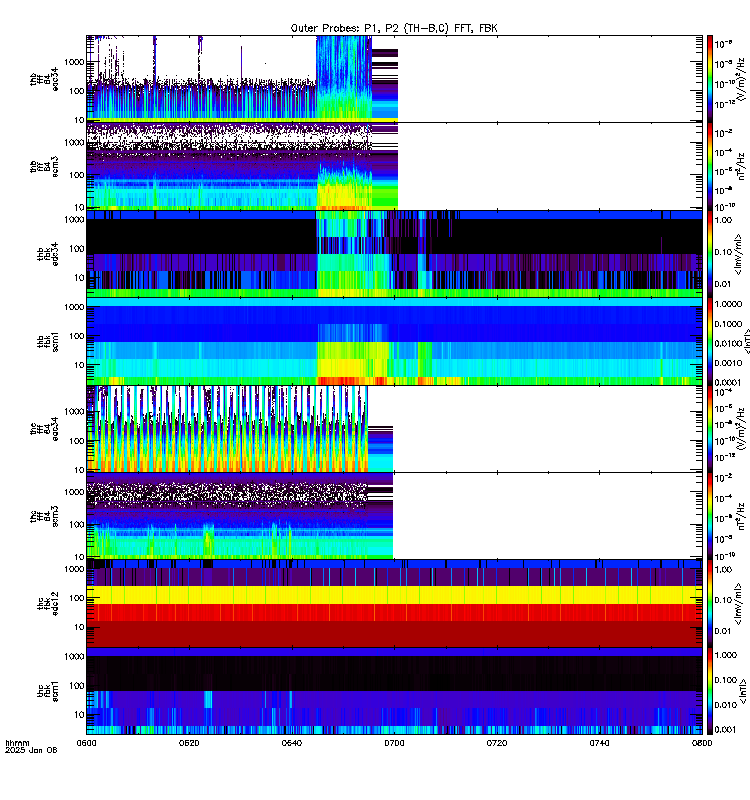
Task: Click the 1000 frequency tick of thb eac34 panel
Action: click(x=74, y=62)
